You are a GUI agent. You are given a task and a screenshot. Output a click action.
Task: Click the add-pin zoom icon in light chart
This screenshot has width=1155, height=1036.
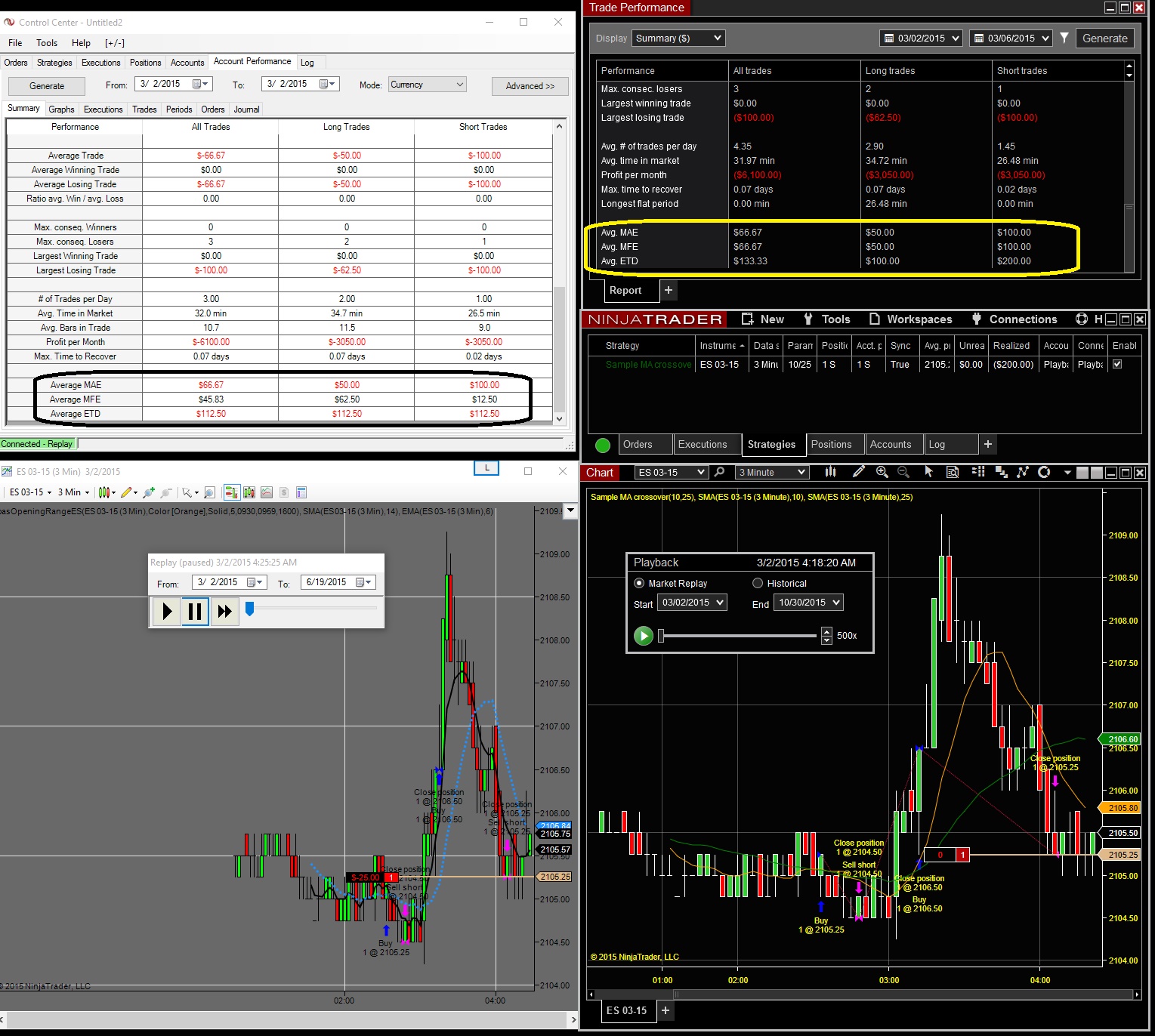148,492
